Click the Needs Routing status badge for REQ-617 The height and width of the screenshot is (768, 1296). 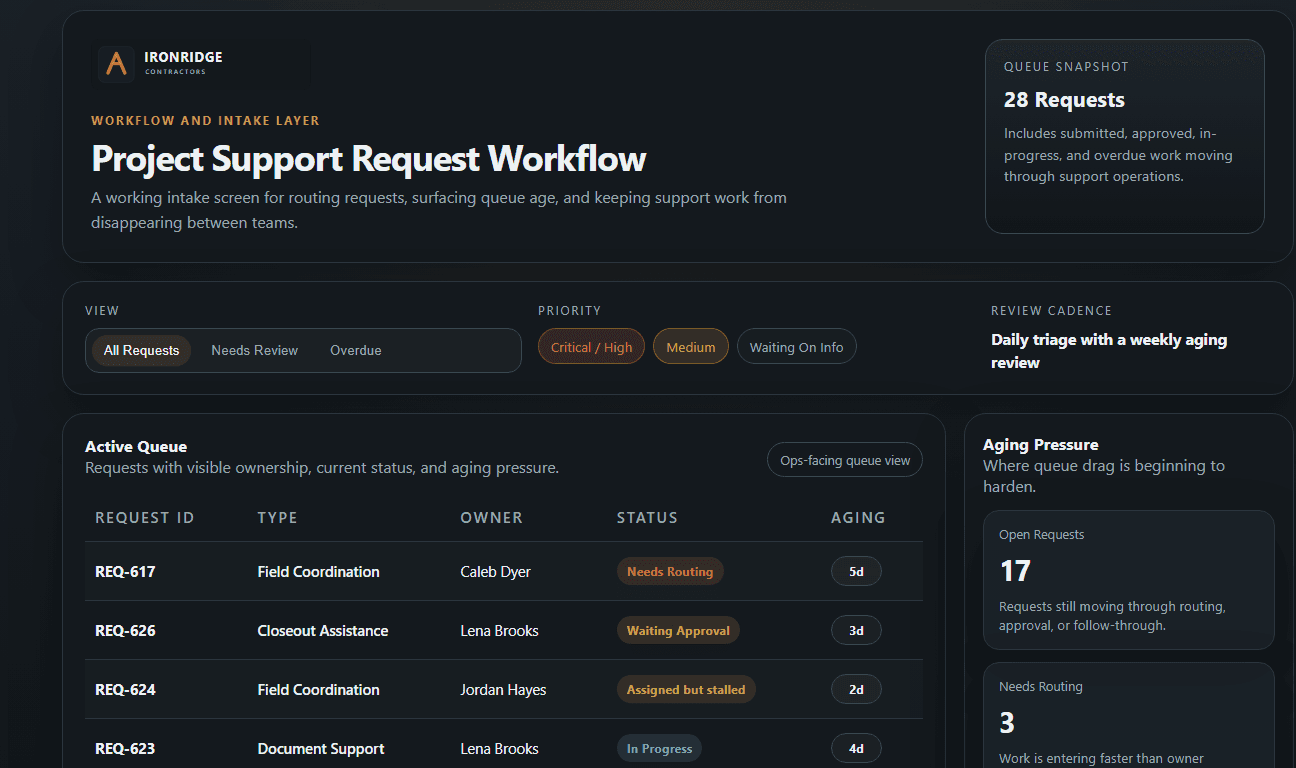point(670,571)
